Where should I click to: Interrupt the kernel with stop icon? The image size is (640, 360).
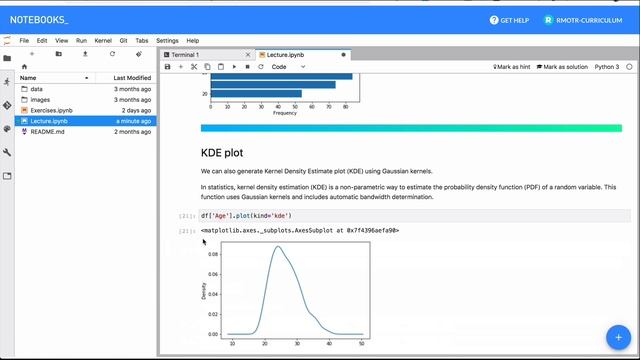tap(247, 67)
